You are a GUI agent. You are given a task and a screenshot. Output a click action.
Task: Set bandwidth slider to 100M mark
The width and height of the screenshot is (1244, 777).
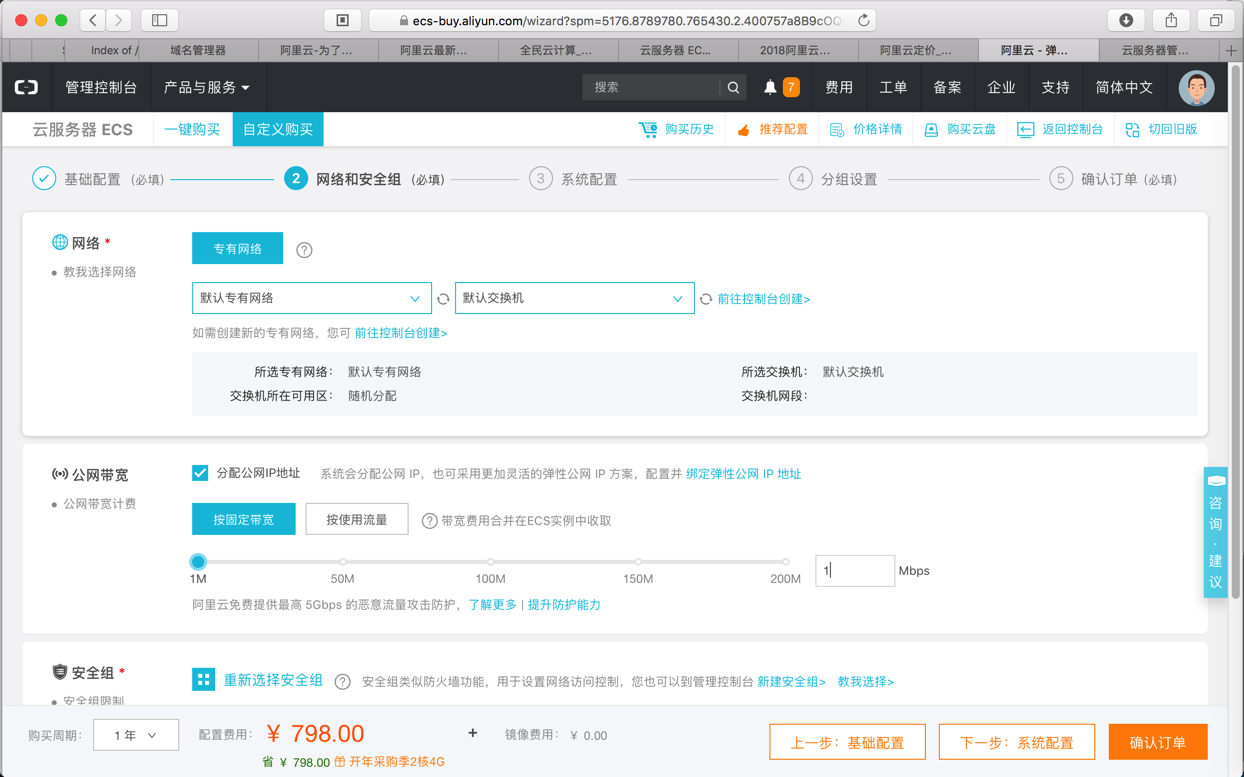[491, 562]
